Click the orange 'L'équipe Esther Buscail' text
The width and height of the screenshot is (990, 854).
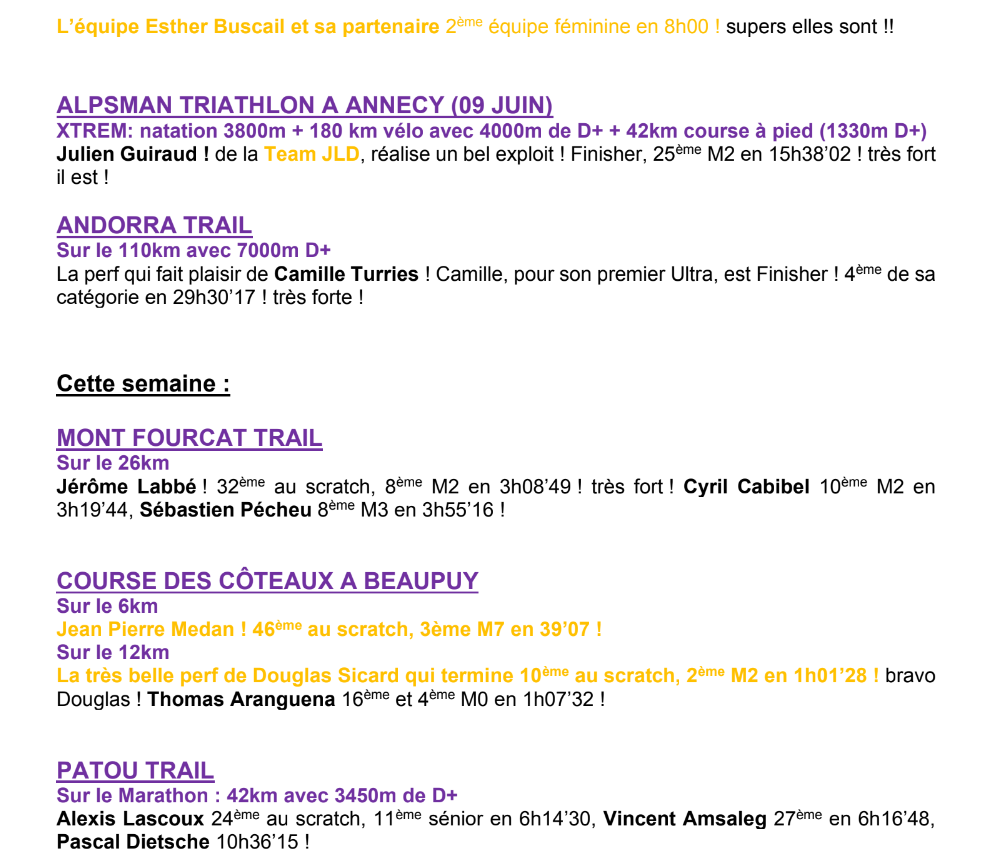click(170, 27)
